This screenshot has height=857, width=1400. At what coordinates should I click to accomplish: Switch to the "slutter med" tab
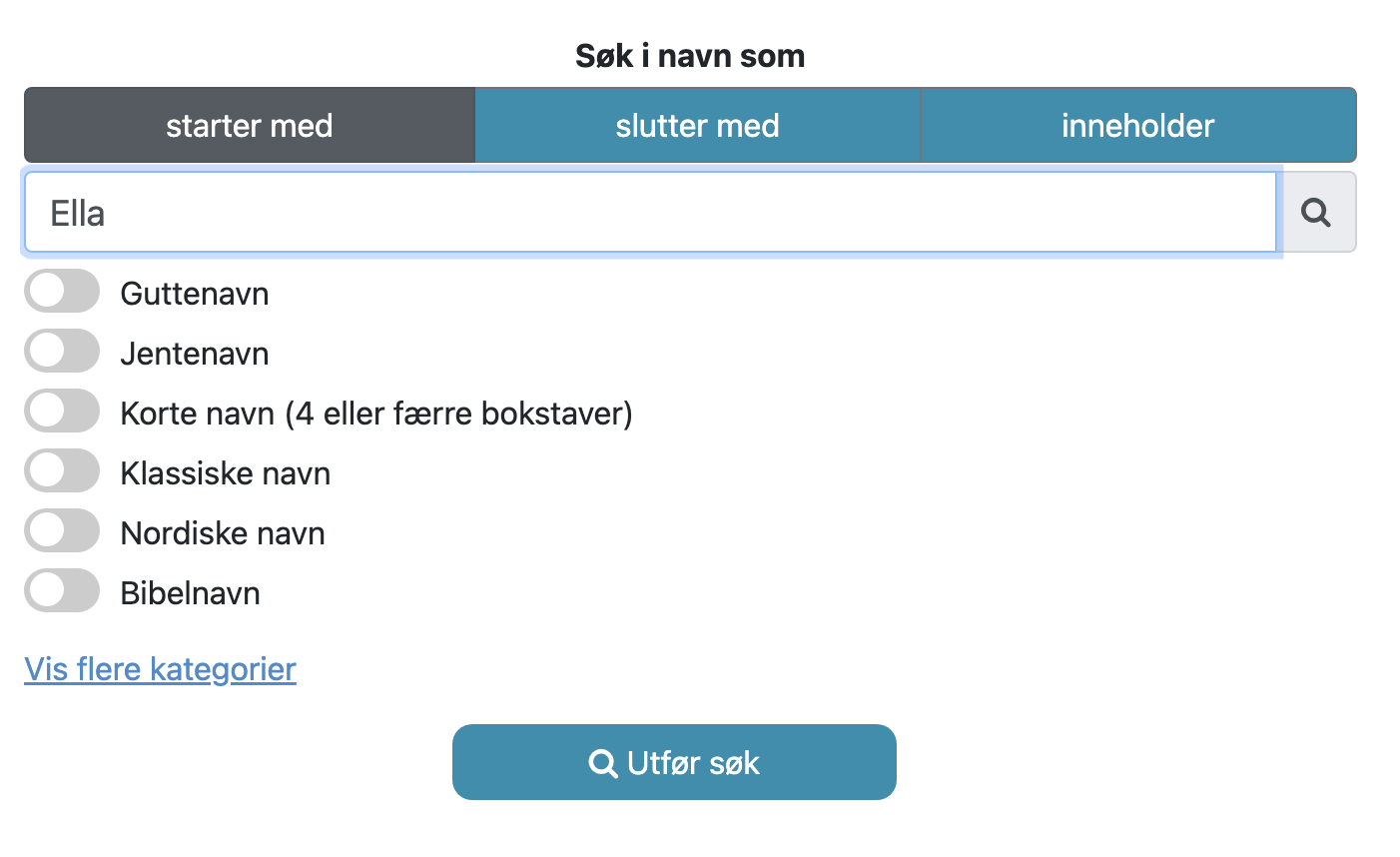[x=697, y=125]
